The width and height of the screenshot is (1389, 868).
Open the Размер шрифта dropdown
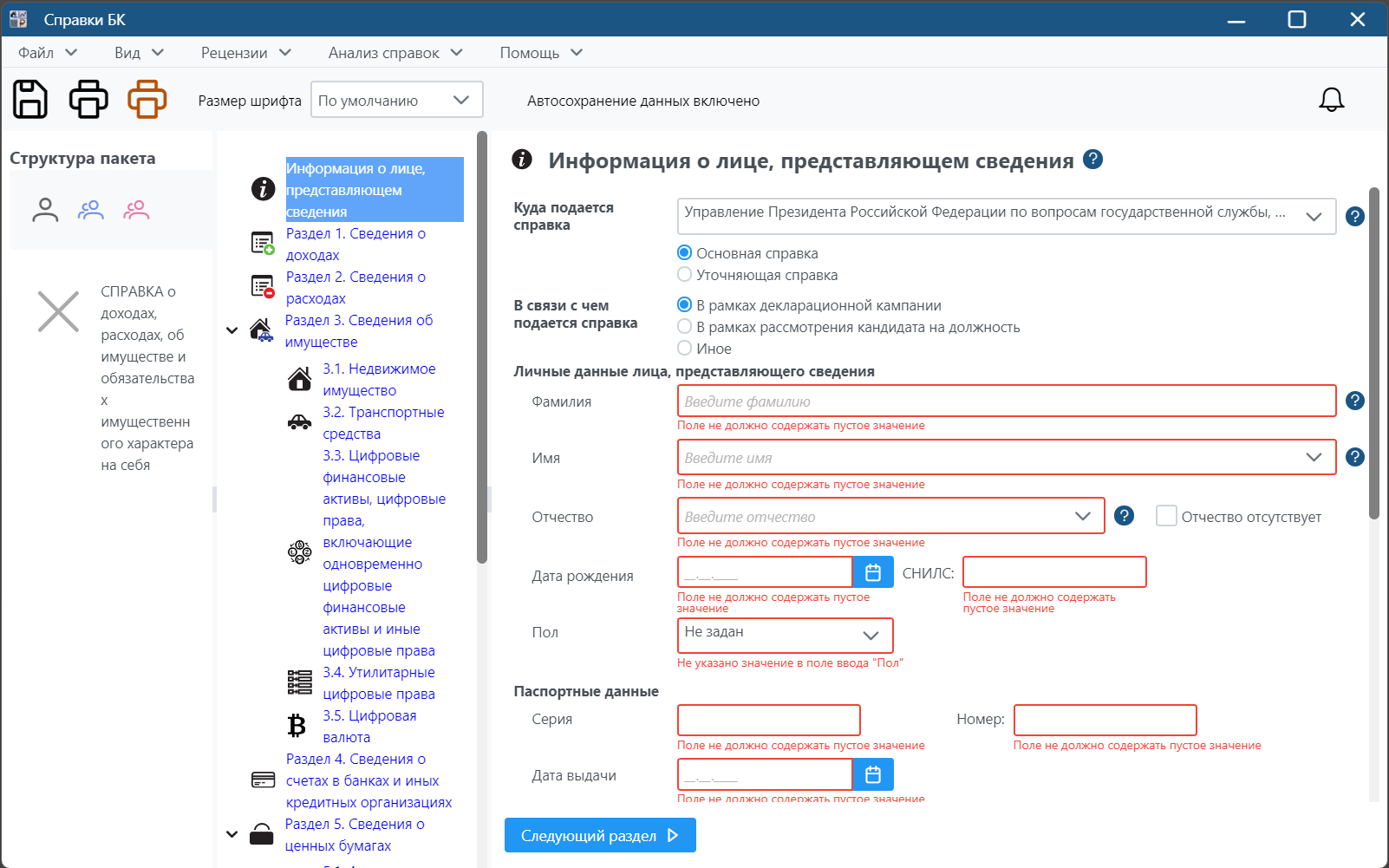[x=397, y=100]
